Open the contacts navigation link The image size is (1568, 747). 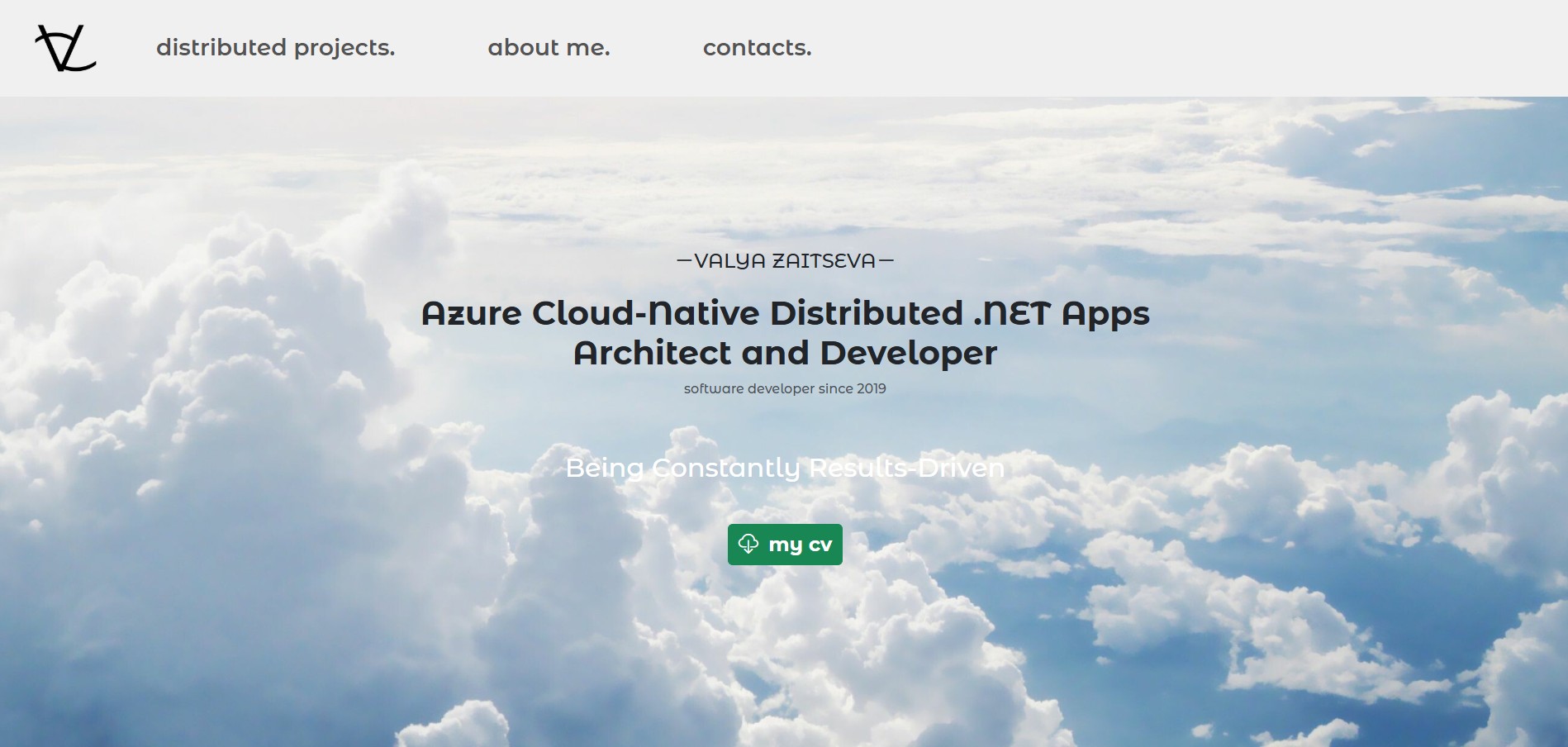[757, 48]
